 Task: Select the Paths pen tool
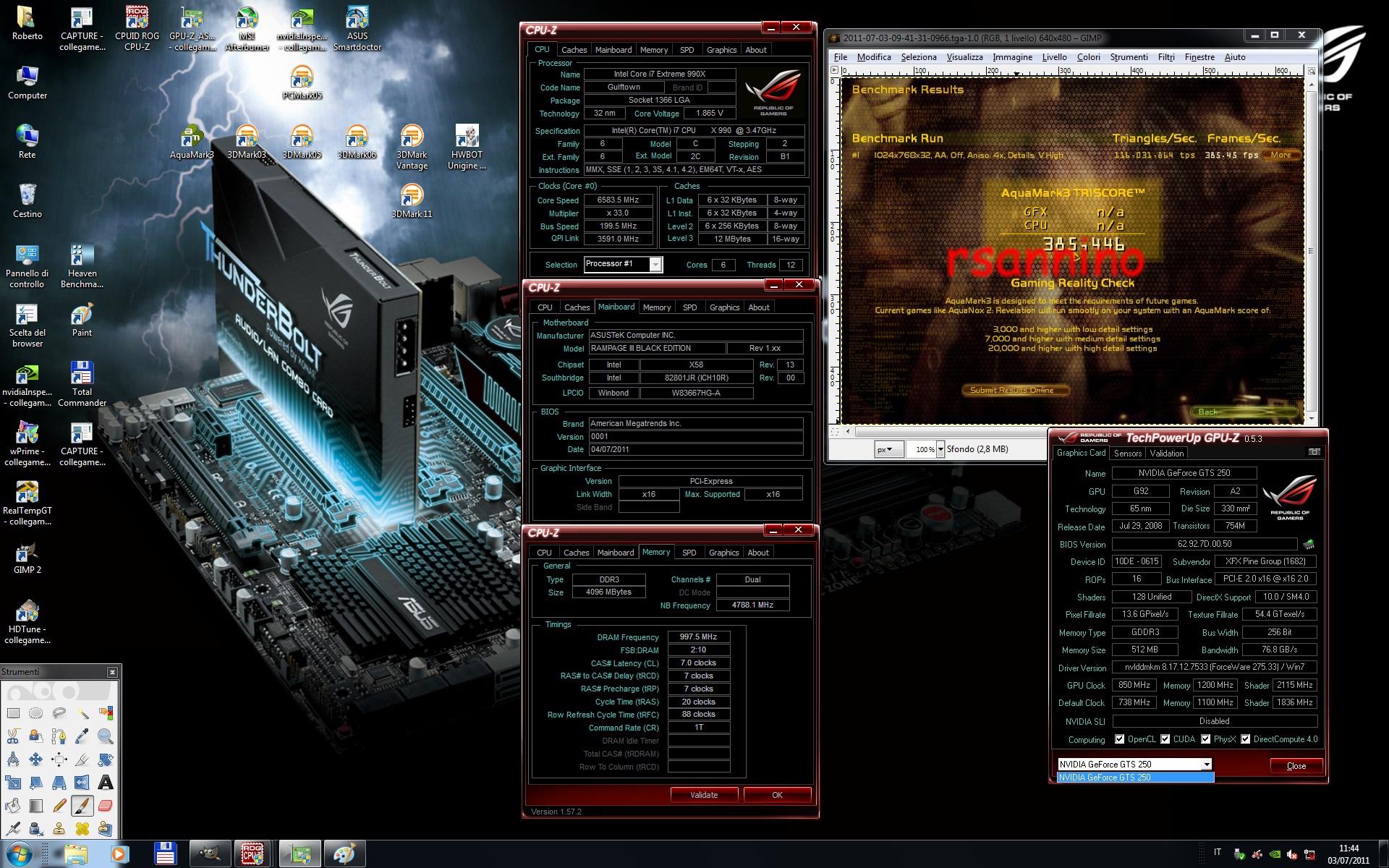point(59,736)
